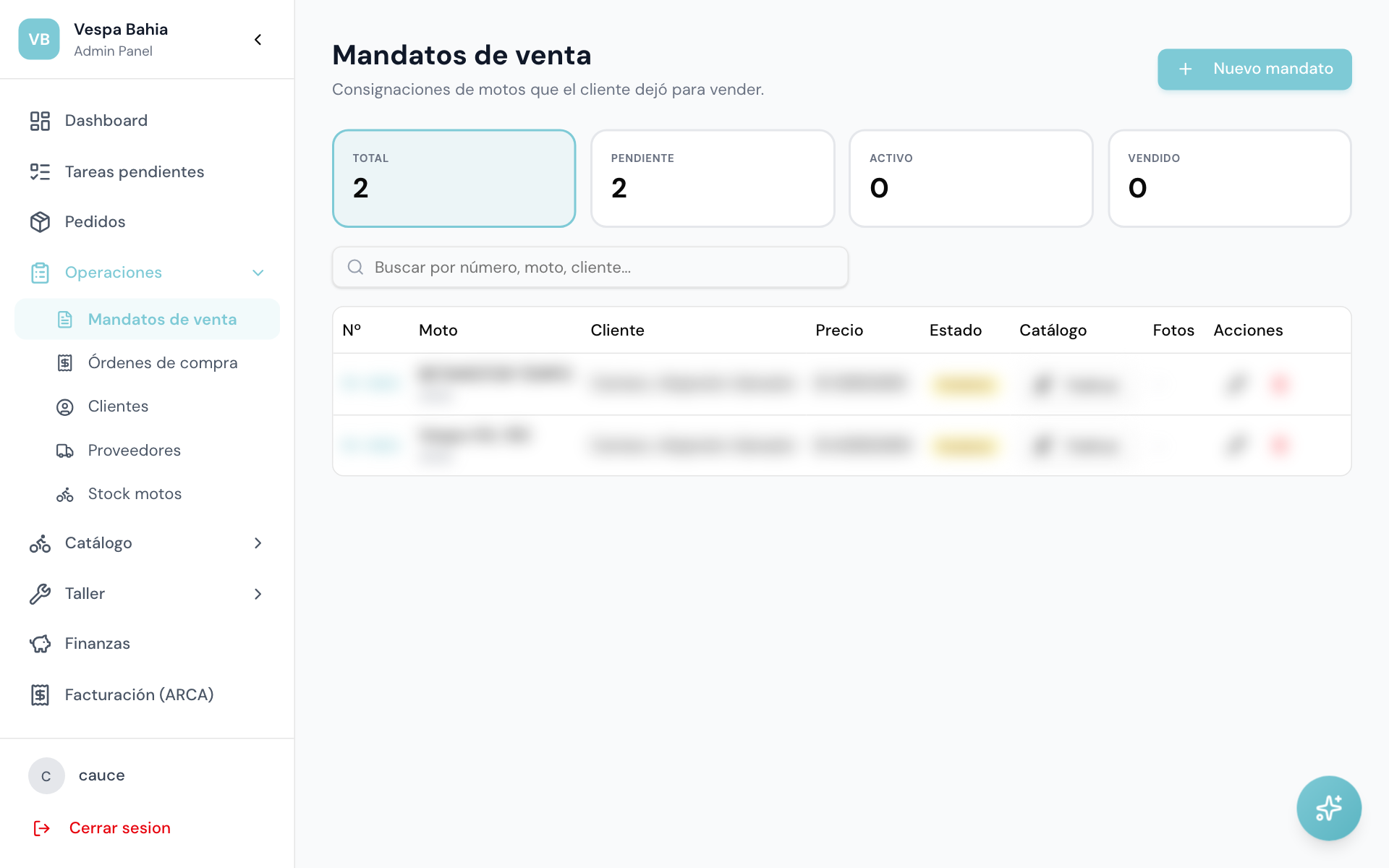The width and height of the screenshot is (1389, 868).
Task: Click Cerrar sesion link
Action: point(120,828)
